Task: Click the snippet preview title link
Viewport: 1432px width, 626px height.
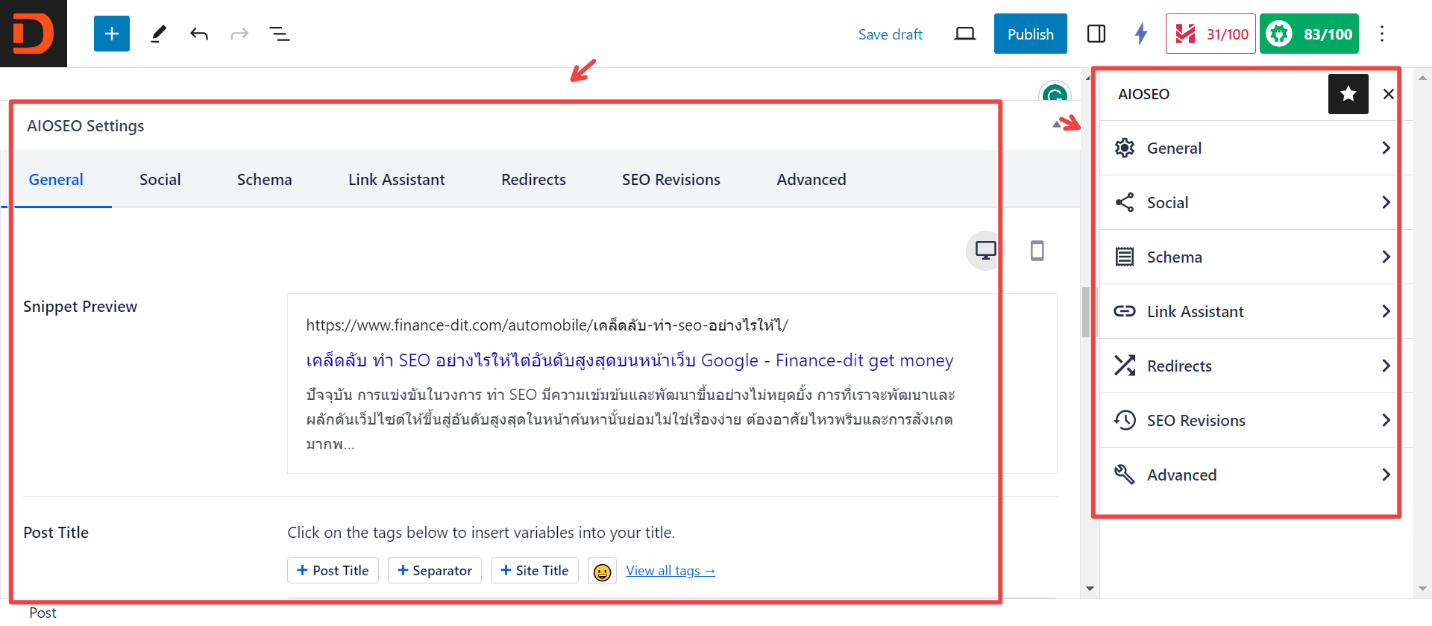Action: point(630,360)
